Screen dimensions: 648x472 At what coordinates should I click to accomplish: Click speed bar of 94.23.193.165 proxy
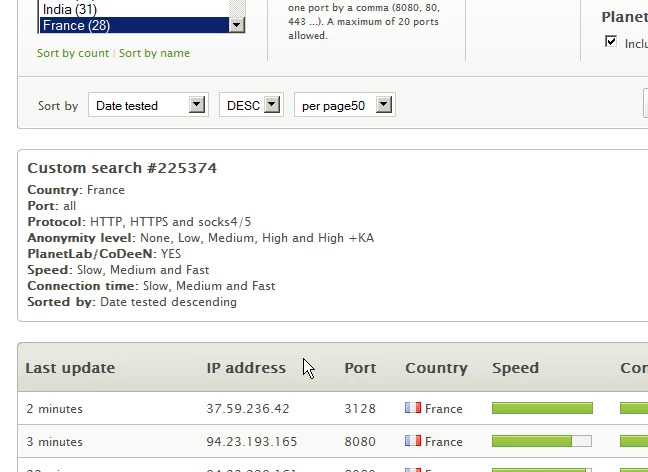click(542, 441)
